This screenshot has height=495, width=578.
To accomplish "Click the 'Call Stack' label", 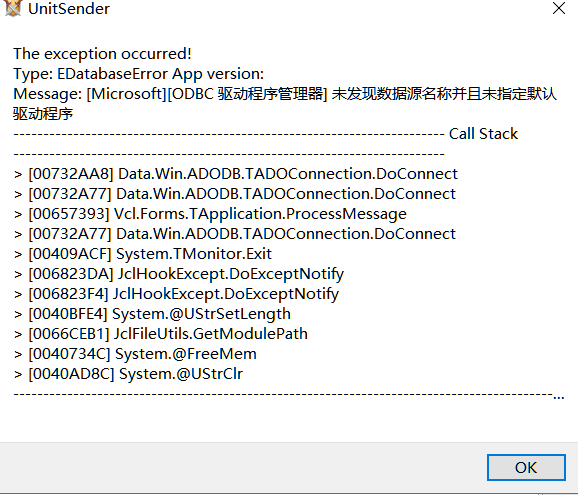I will pyautogui.click(x=483, y=134).
